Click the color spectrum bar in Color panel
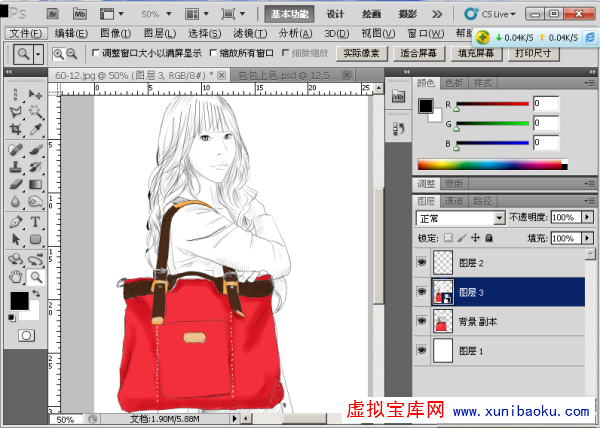600x428 pixels. (492, 164)
